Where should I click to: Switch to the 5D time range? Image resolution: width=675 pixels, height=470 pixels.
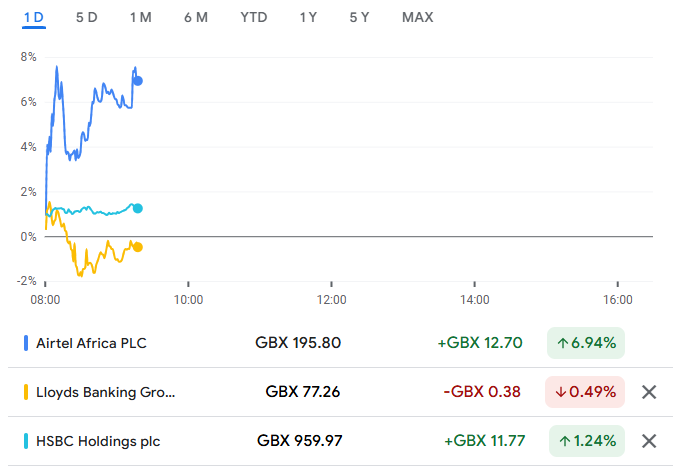point(87,18)
